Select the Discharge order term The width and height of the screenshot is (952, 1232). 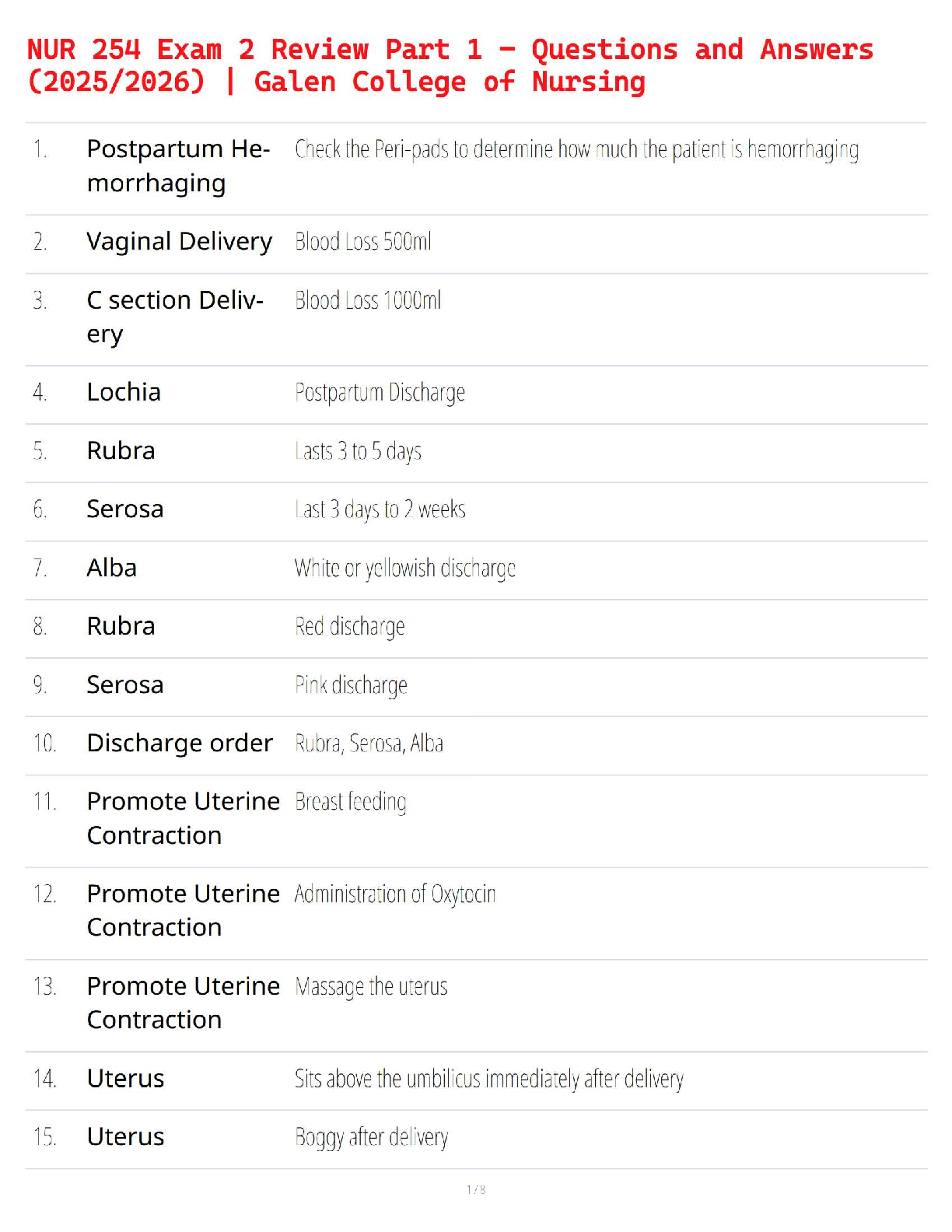pos(180,744)
